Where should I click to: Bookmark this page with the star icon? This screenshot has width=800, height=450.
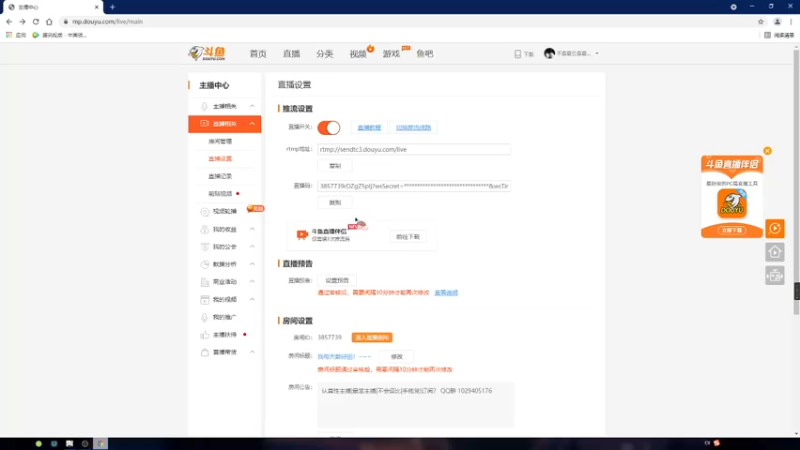click(x=761, y=21)
